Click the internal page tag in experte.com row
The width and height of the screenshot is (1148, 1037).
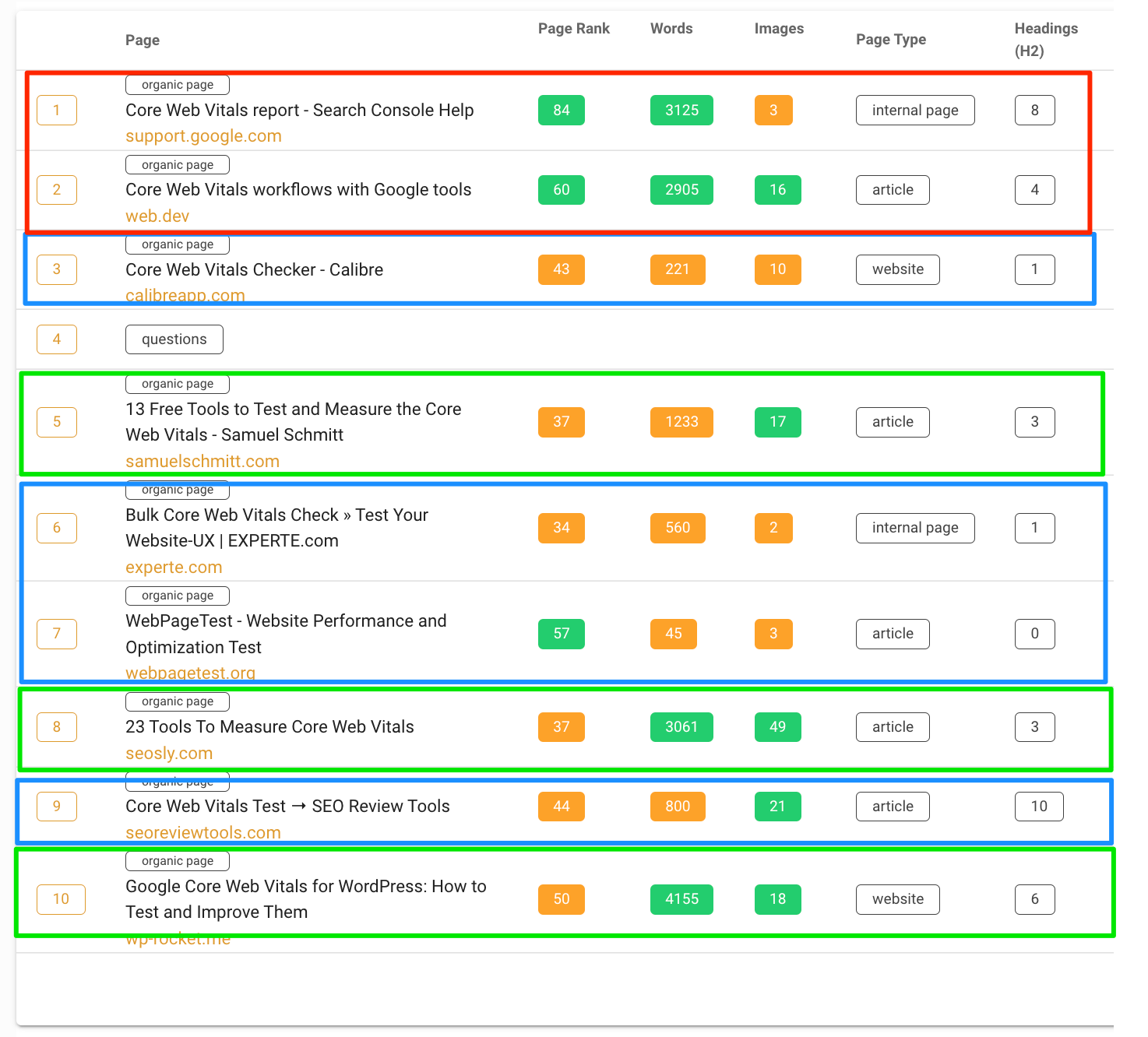click(x=915, y=528)
